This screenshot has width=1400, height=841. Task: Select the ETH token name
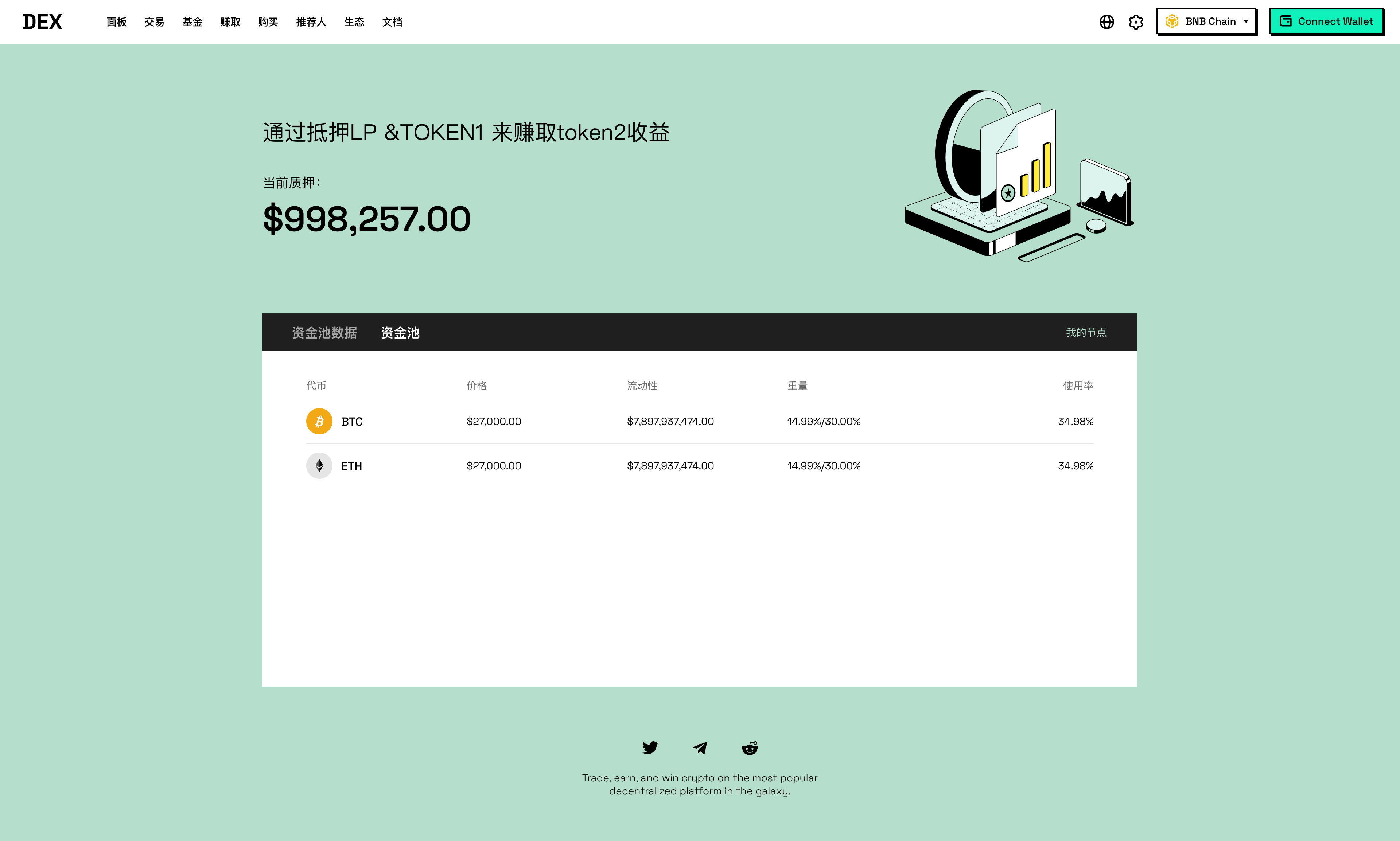[351, 466]
